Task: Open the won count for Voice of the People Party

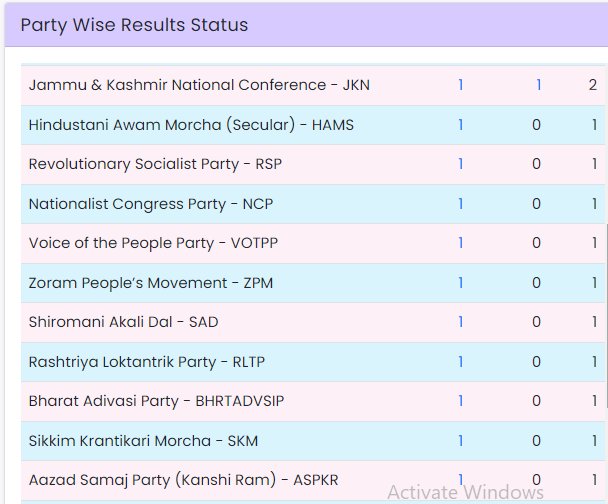Action: (x=461, y=243)
